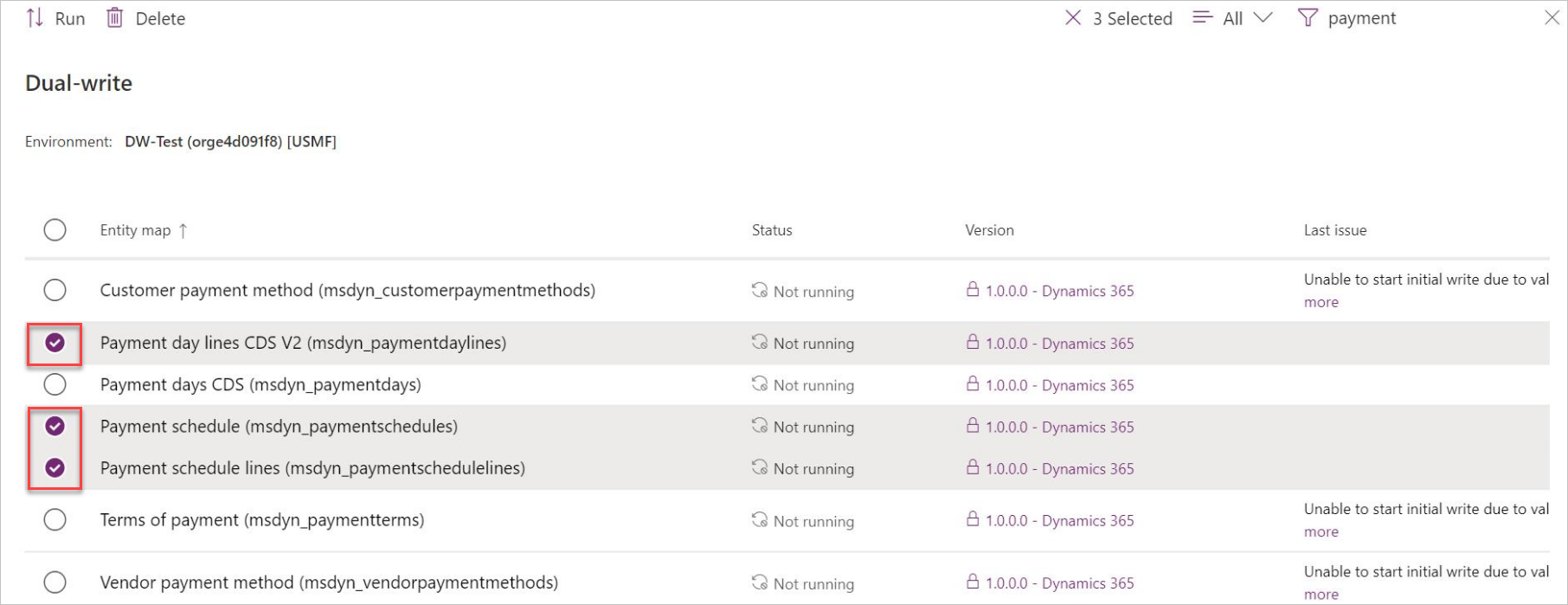Click lock icon in Customer payment method row
The width and height of the screenshot is (1568, 605).
(973, 290)
